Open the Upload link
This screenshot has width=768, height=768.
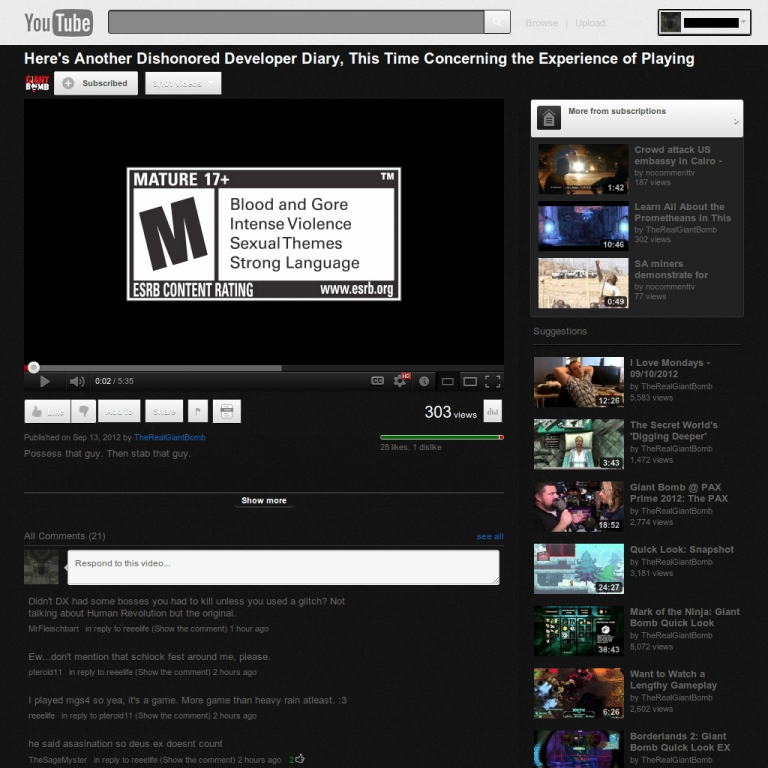click(x=590, y=23)
